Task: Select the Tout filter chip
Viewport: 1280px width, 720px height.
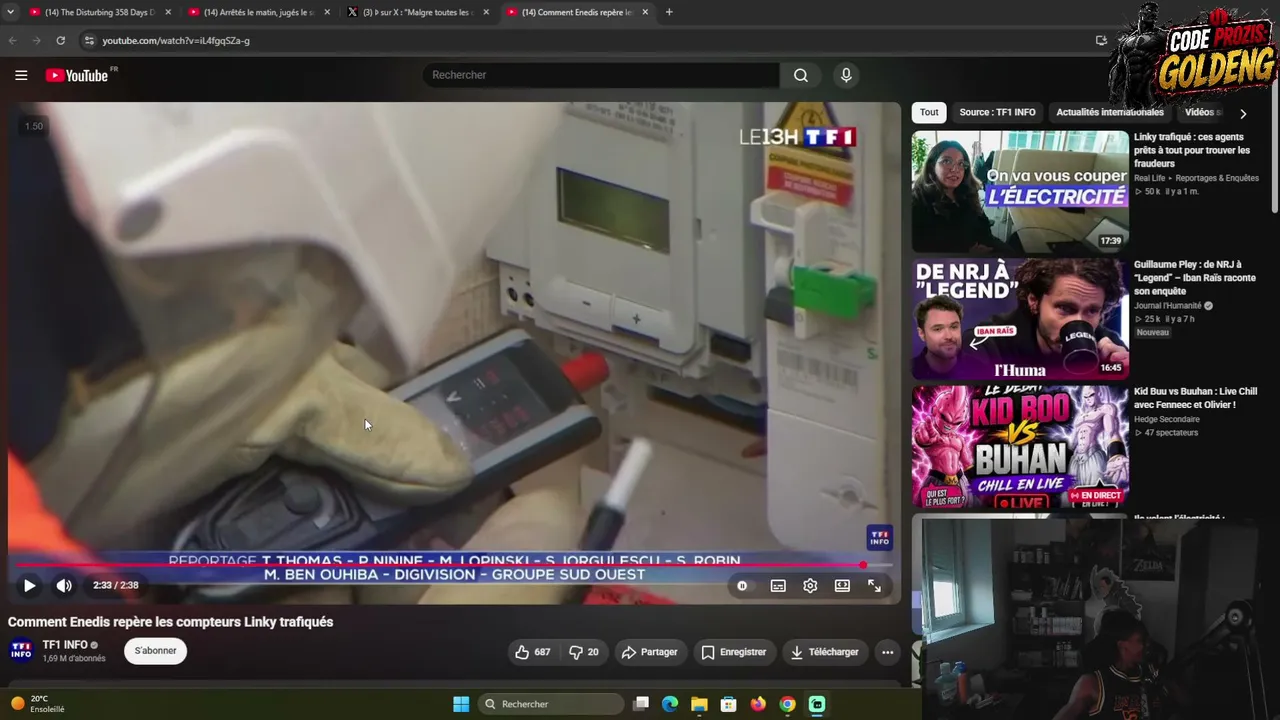Action: point(929,112)
